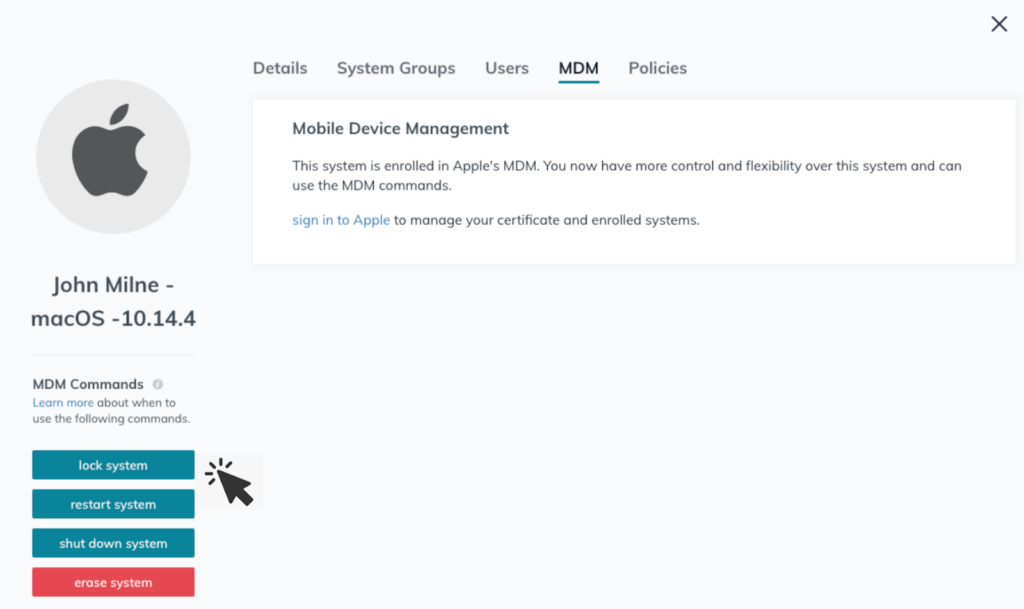Close the system details panel
The width and height of the screenshot is (1024, 609).
998,24
